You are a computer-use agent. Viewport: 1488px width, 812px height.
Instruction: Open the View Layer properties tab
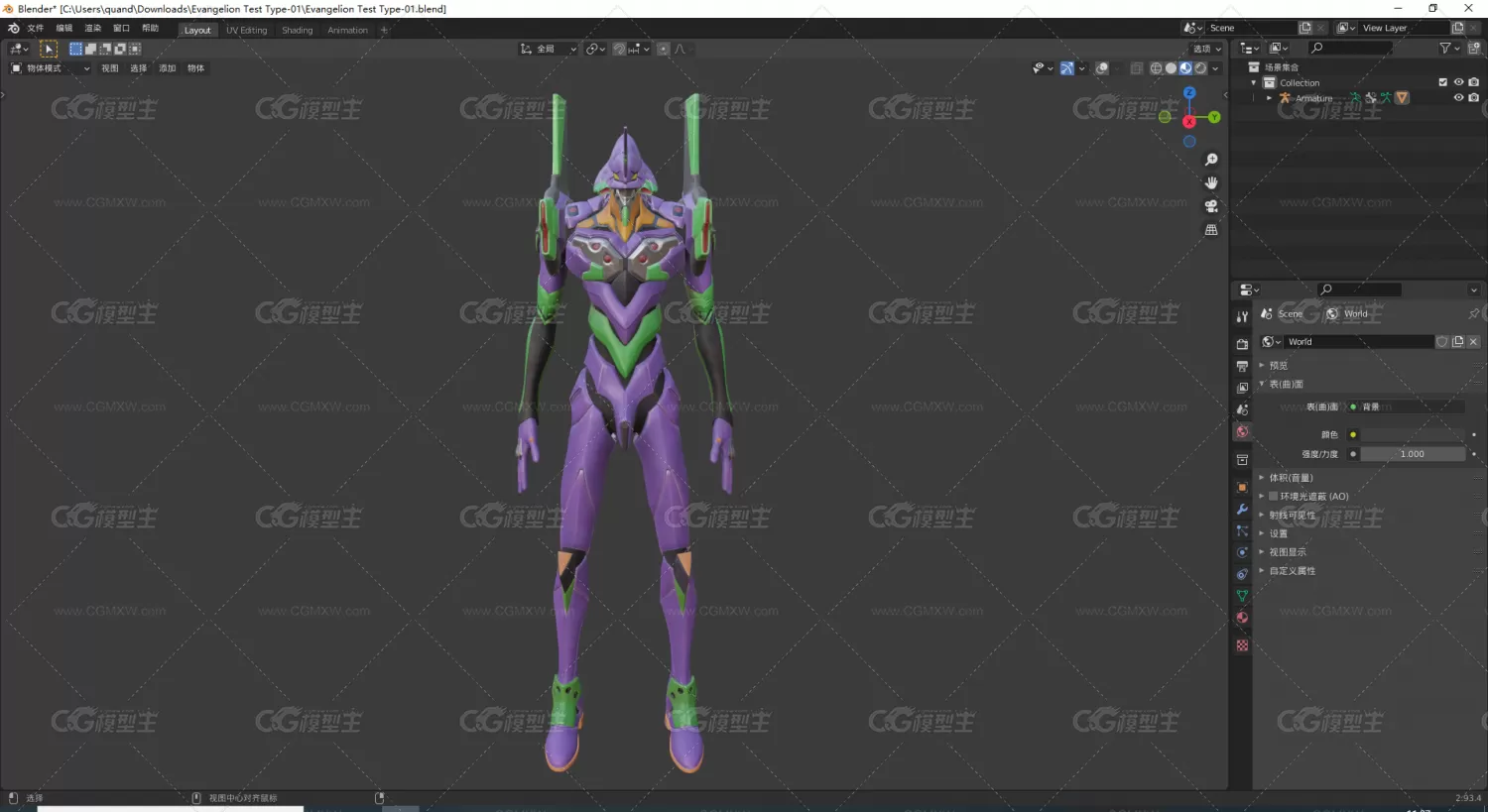coord(1242,388)
